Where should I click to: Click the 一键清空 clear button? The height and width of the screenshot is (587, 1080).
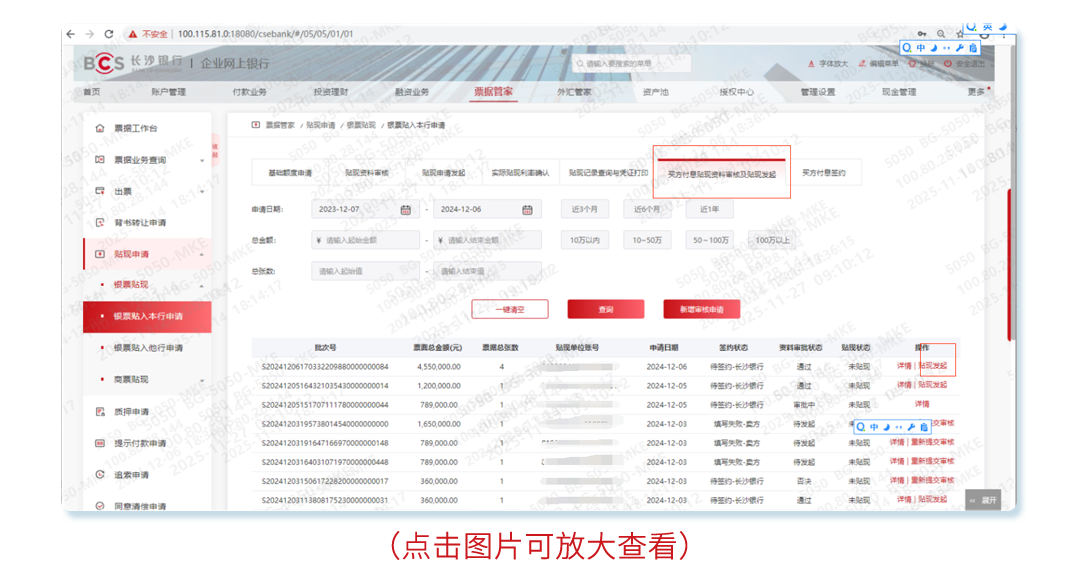[510, 309]
